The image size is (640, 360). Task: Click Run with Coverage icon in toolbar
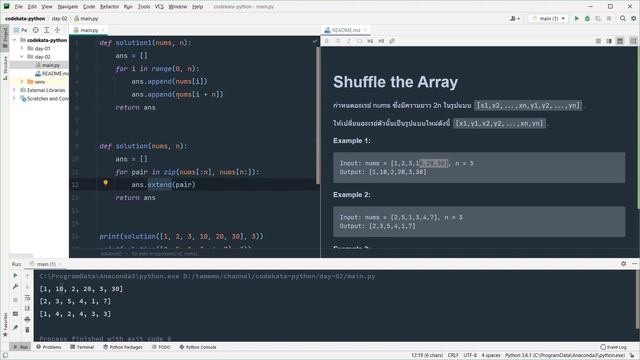tap(598, 18)
